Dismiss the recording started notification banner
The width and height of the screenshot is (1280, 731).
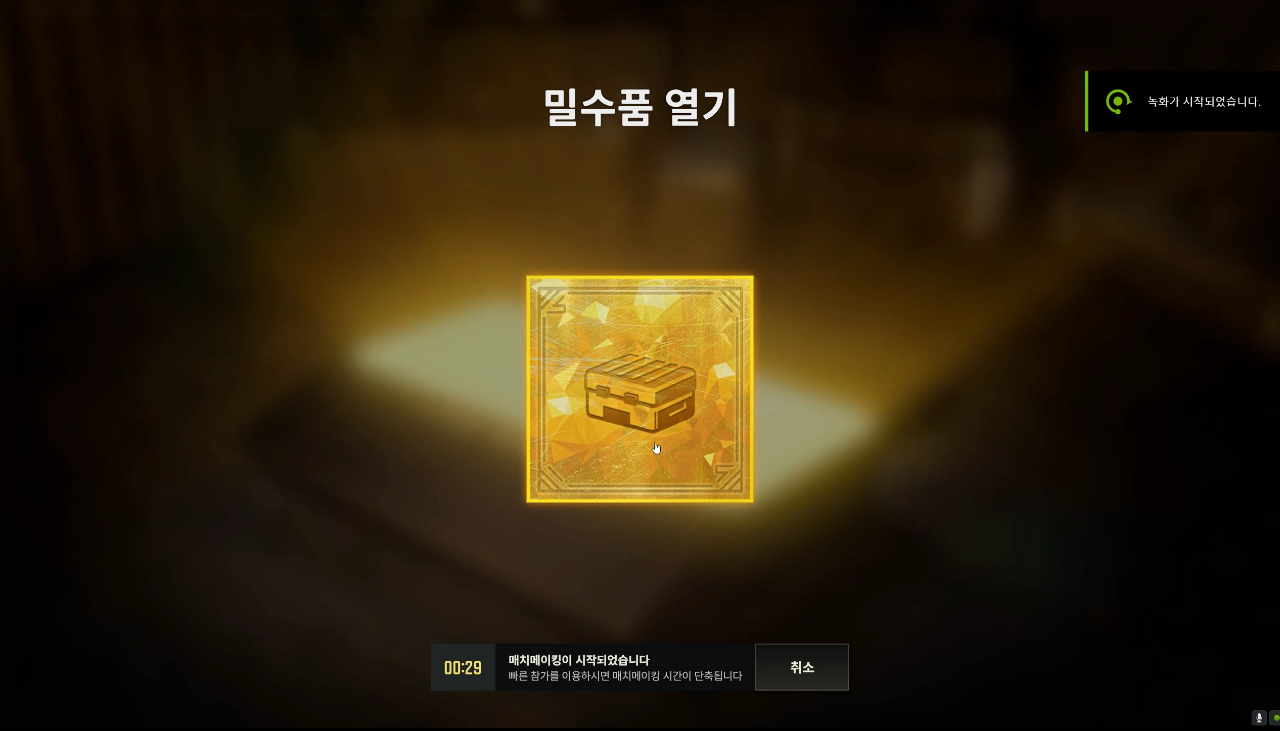(1182, 101)
